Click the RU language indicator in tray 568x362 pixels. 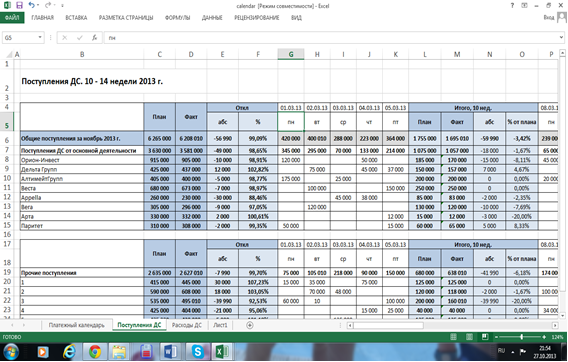tap(501, 351)
